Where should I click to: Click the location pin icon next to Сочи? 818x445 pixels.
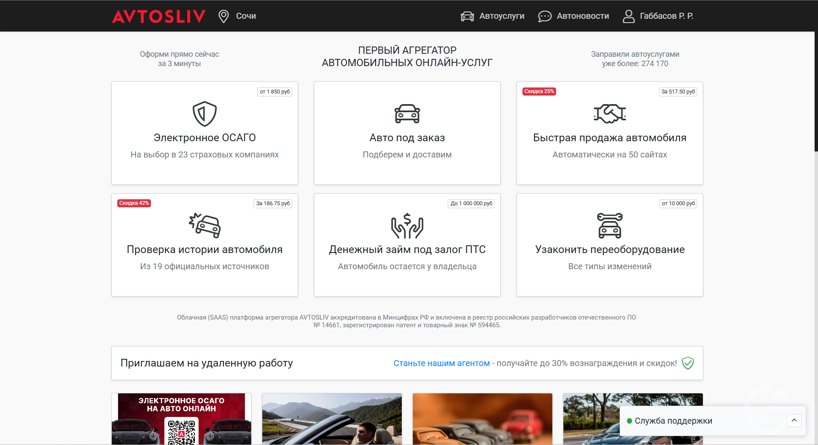(224, 16)
